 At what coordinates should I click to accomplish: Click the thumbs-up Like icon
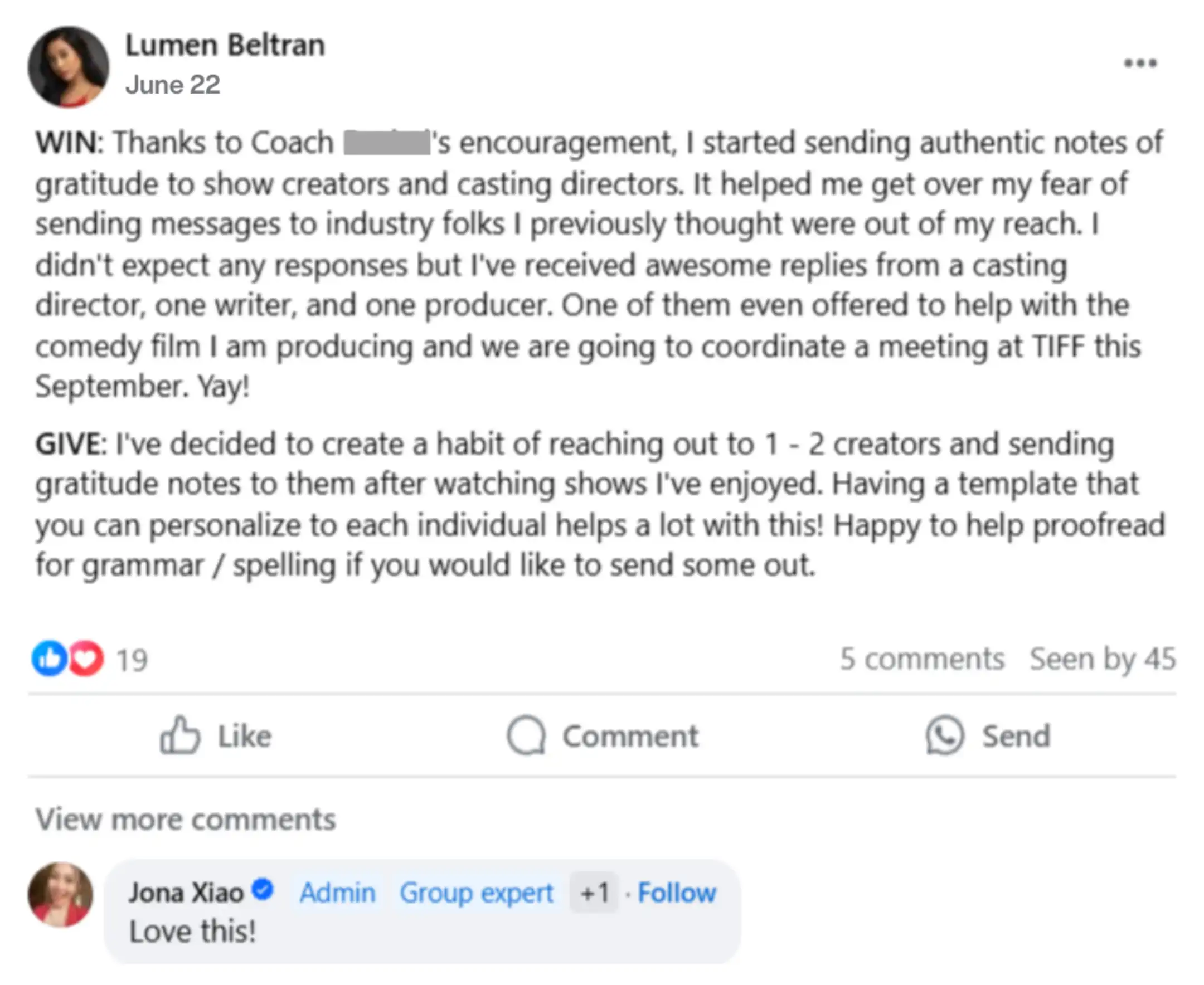179,734
